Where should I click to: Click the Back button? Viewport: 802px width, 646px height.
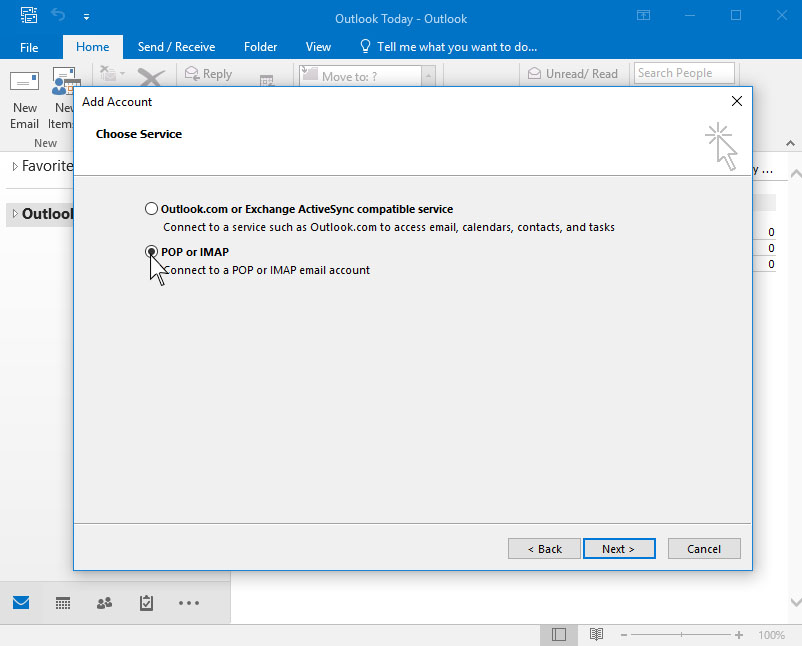click(x=544, y=549)
